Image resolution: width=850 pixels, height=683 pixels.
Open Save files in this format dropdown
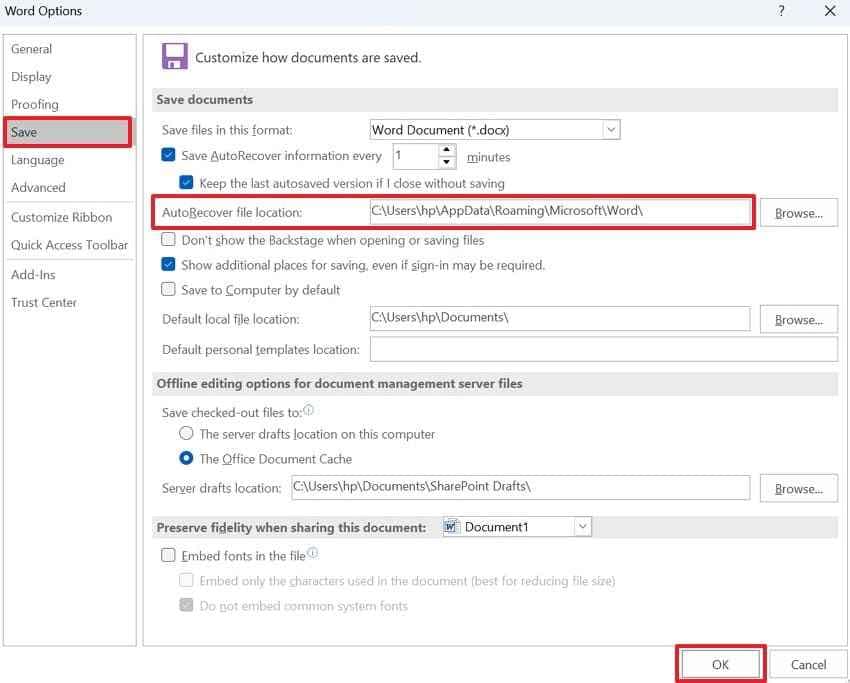click(x=611, y=130)
